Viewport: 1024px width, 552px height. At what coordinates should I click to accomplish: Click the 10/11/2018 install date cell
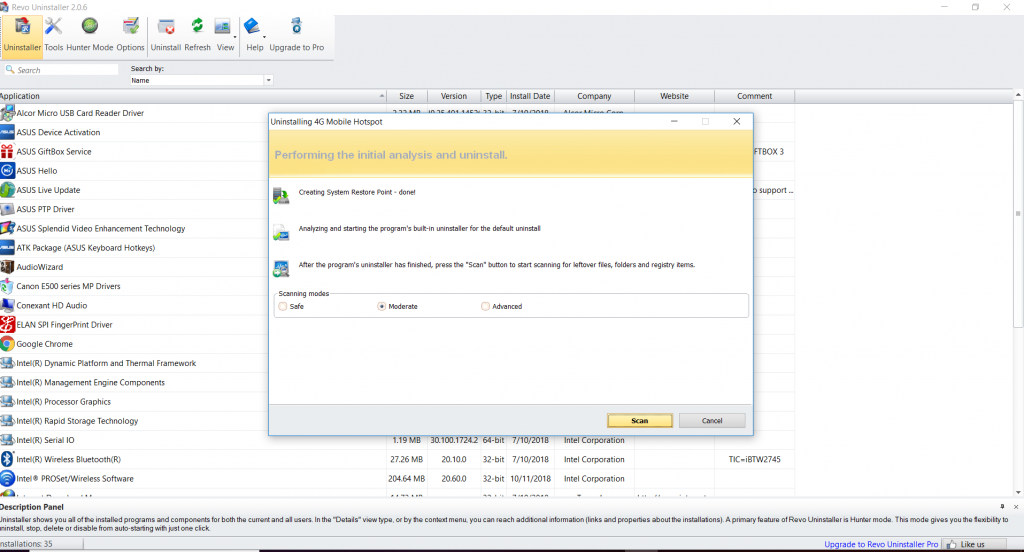[530, 479]
